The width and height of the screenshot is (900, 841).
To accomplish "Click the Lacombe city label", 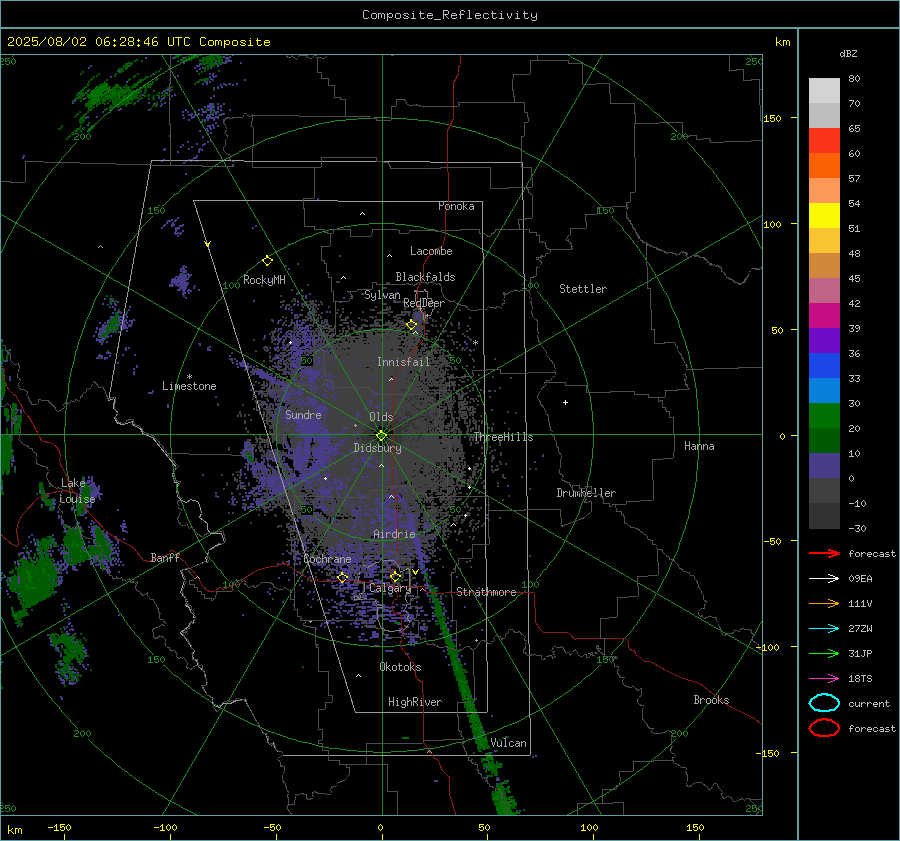I will click(x=431, y=251).
